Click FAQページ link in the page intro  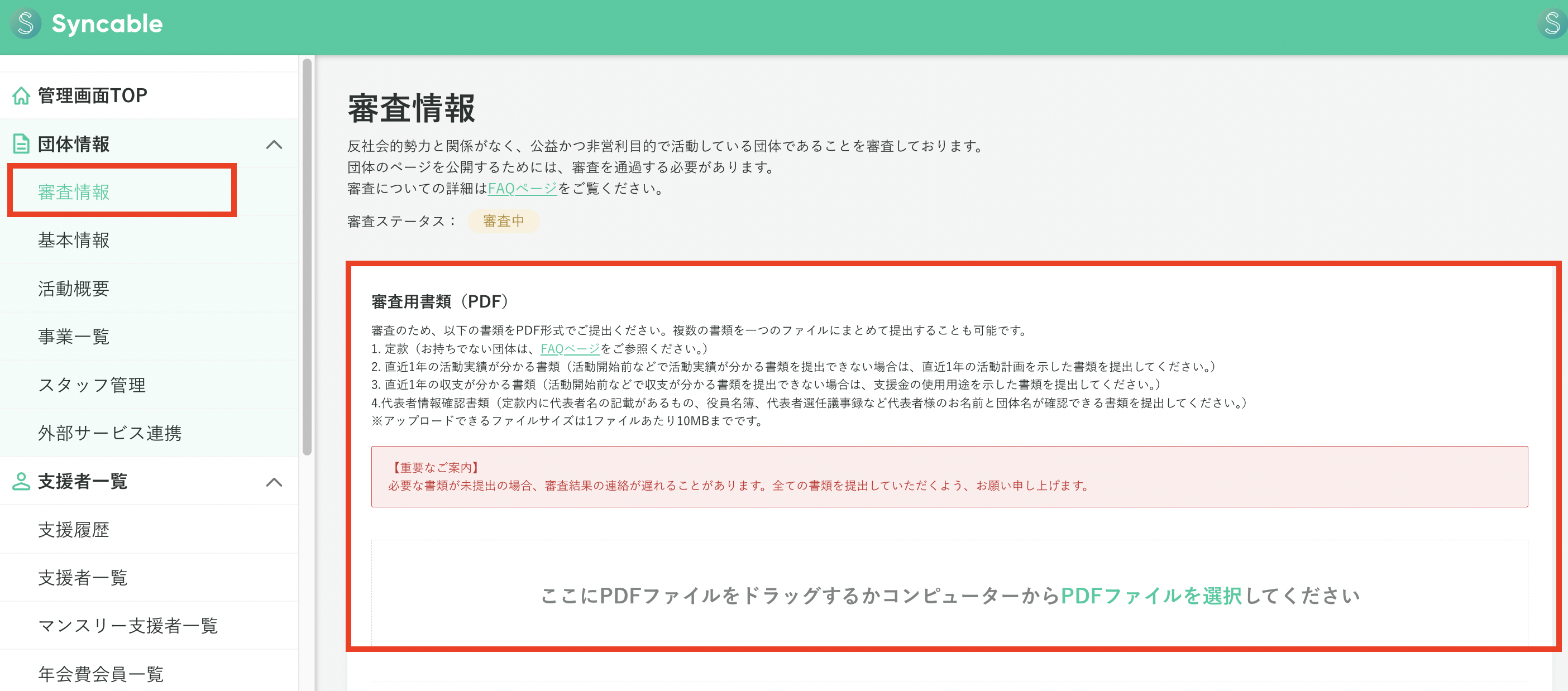(x=522, y=189)
